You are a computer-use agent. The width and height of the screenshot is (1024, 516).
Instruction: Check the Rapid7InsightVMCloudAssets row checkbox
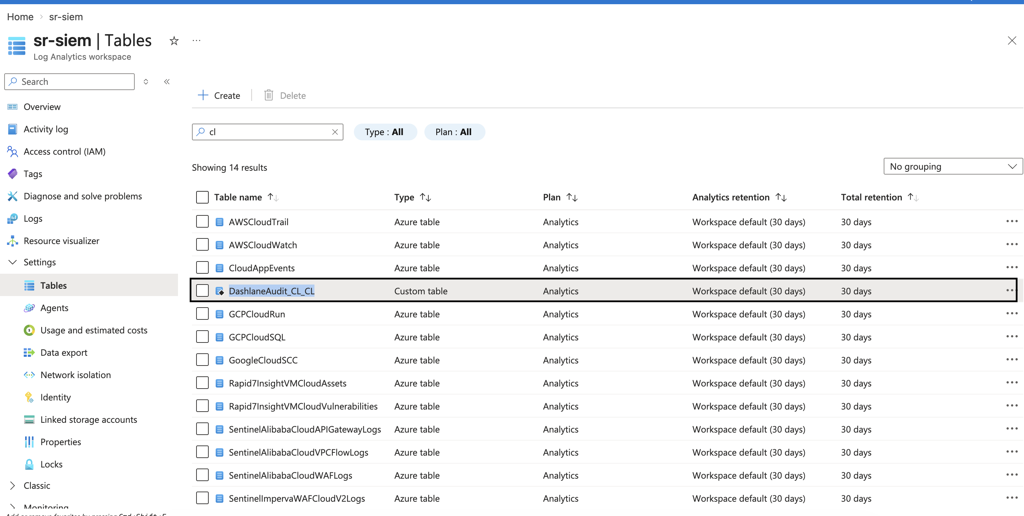(202, 383)
